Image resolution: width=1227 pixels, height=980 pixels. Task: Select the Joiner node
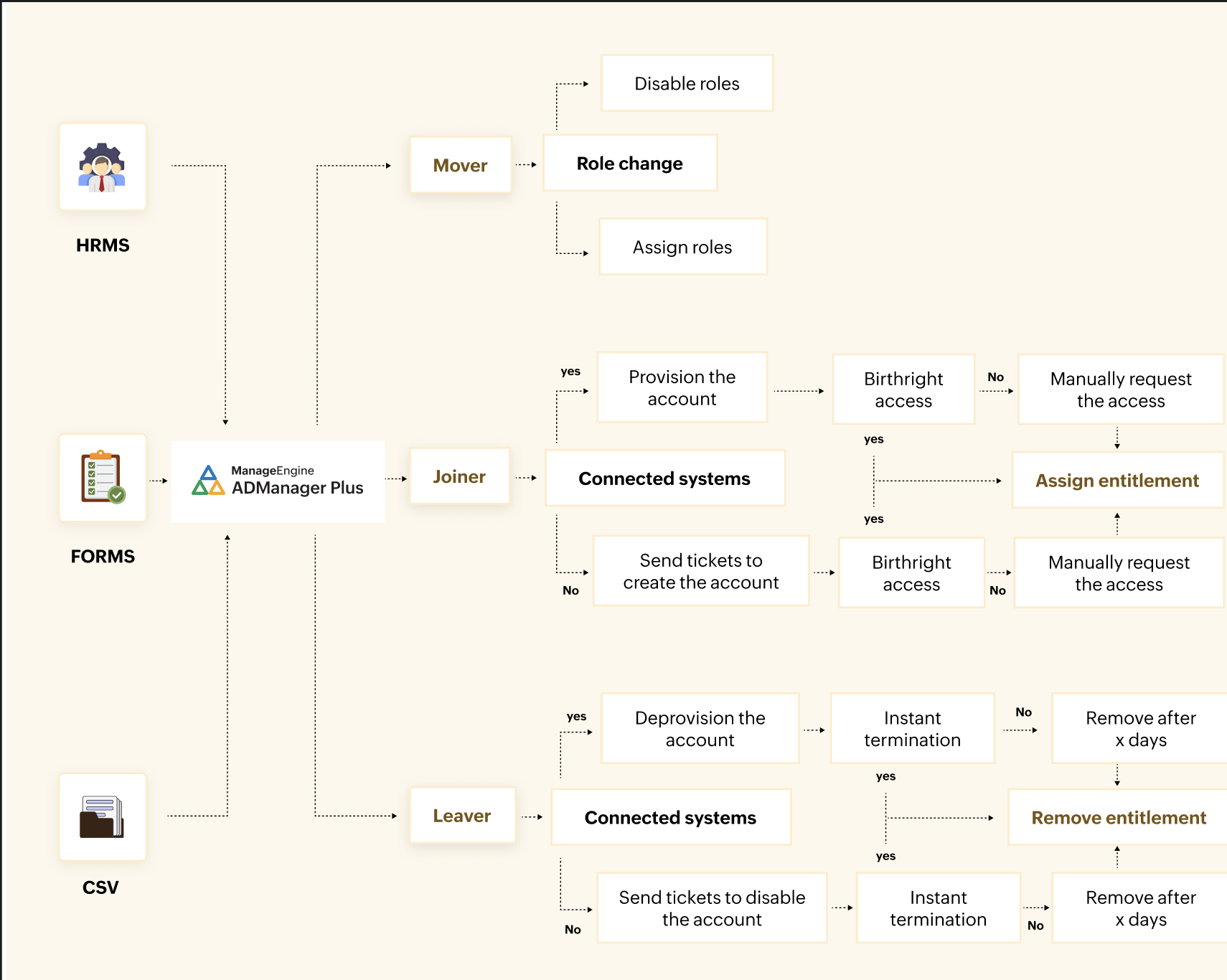point(459,476)
